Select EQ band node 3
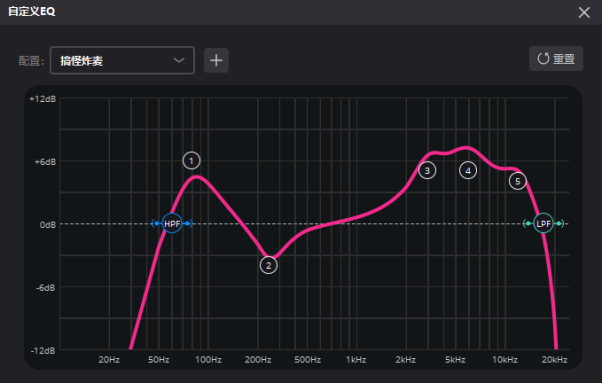The image size is (602, 383). (427, 170)
